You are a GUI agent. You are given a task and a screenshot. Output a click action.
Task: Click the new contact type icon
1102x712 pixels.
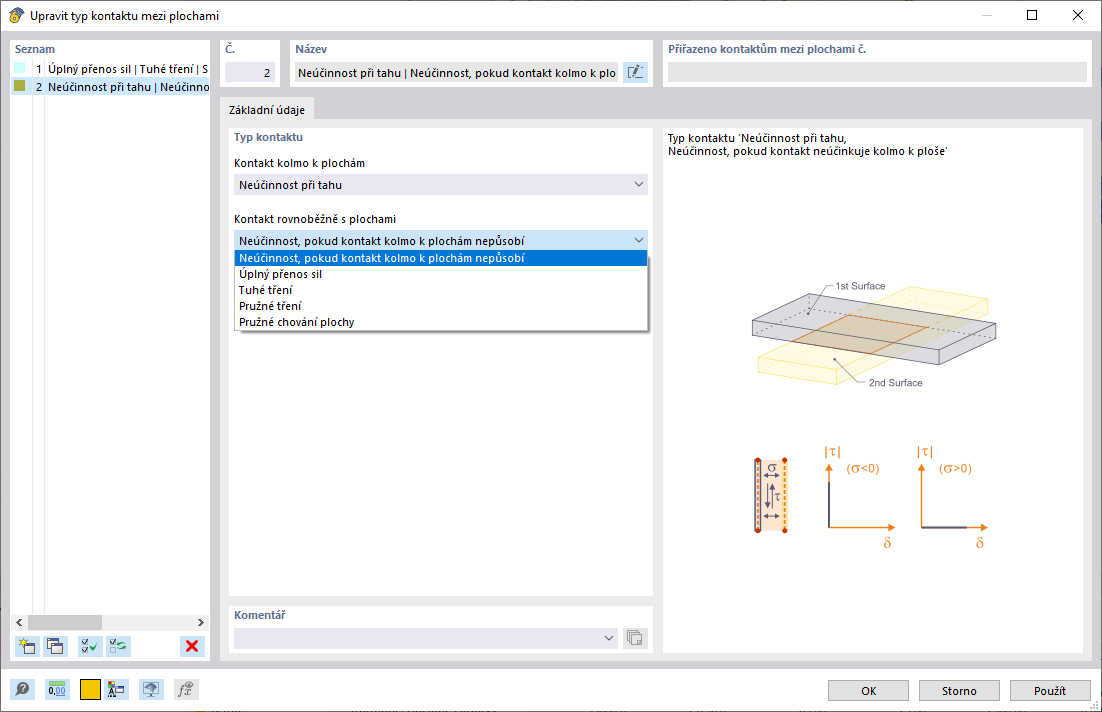tap(27, 646)
